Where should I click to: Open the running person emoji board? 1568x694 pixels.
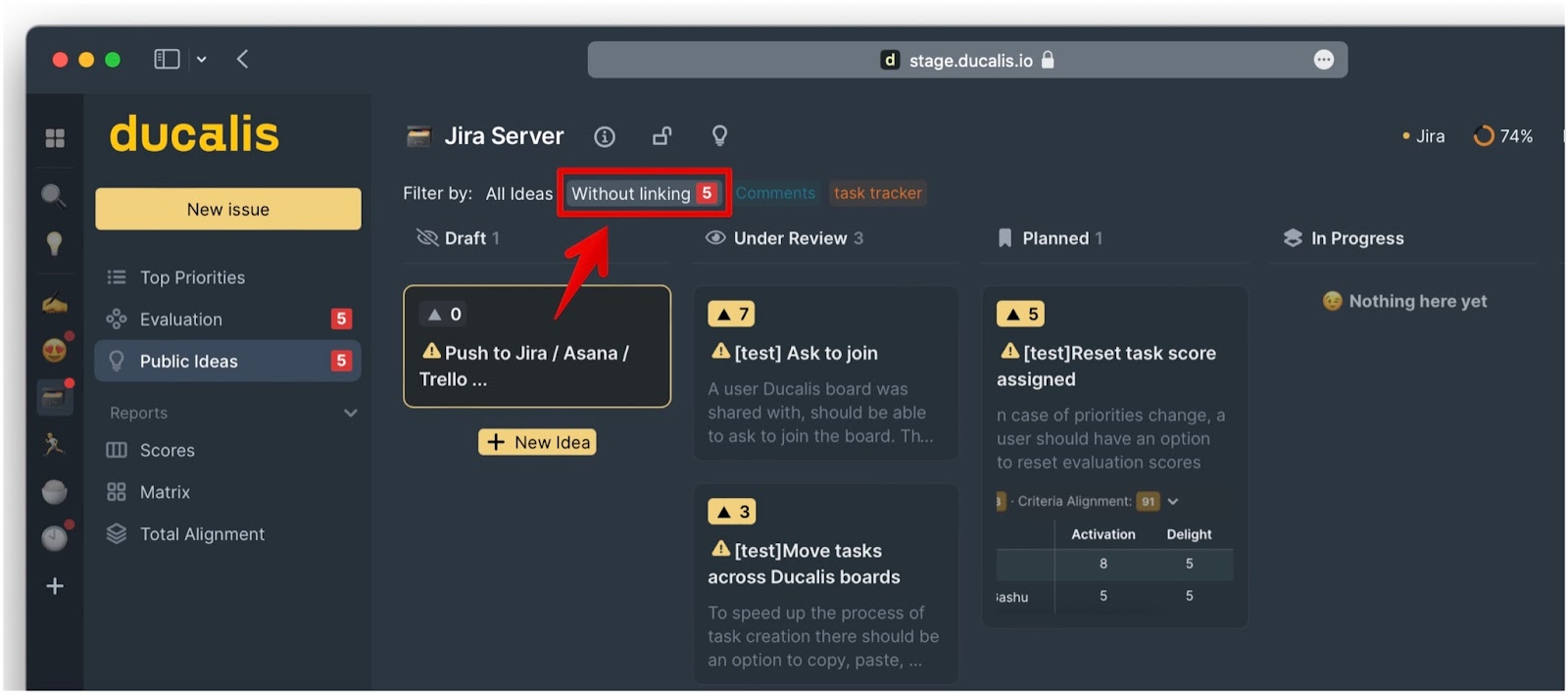coord(54,443)
